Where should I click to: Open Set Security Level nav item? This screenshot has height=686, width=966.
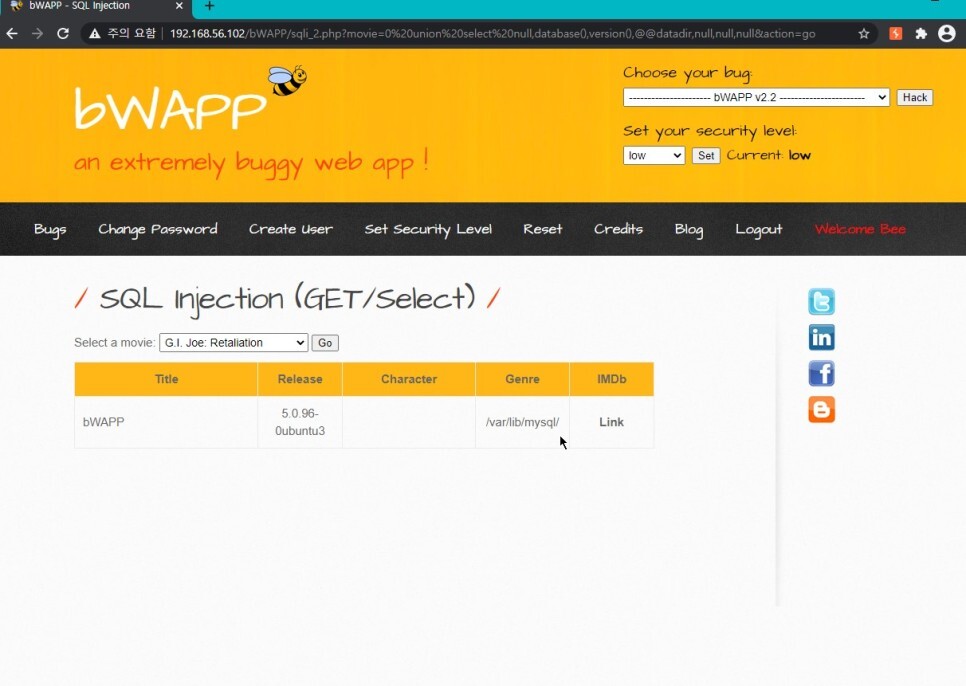click(428, 229)
